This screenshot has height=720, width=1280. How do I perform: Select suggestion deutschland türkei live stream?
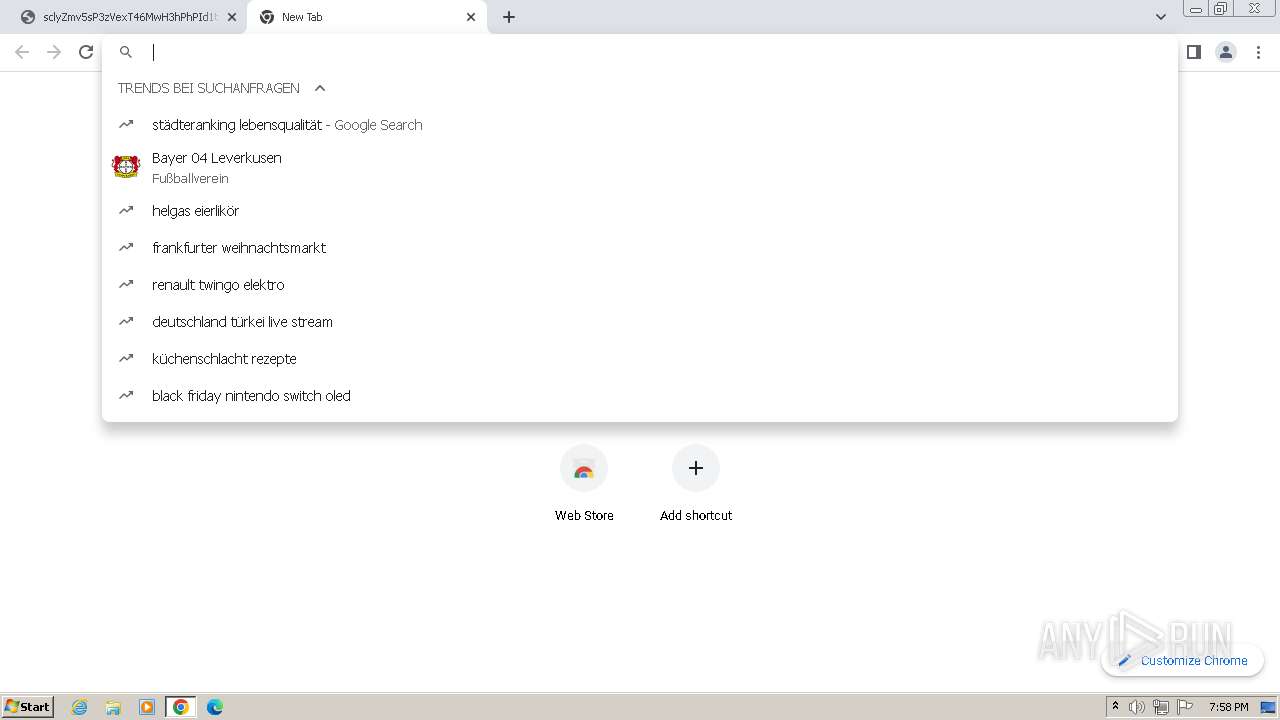click(x=640, y=322)
